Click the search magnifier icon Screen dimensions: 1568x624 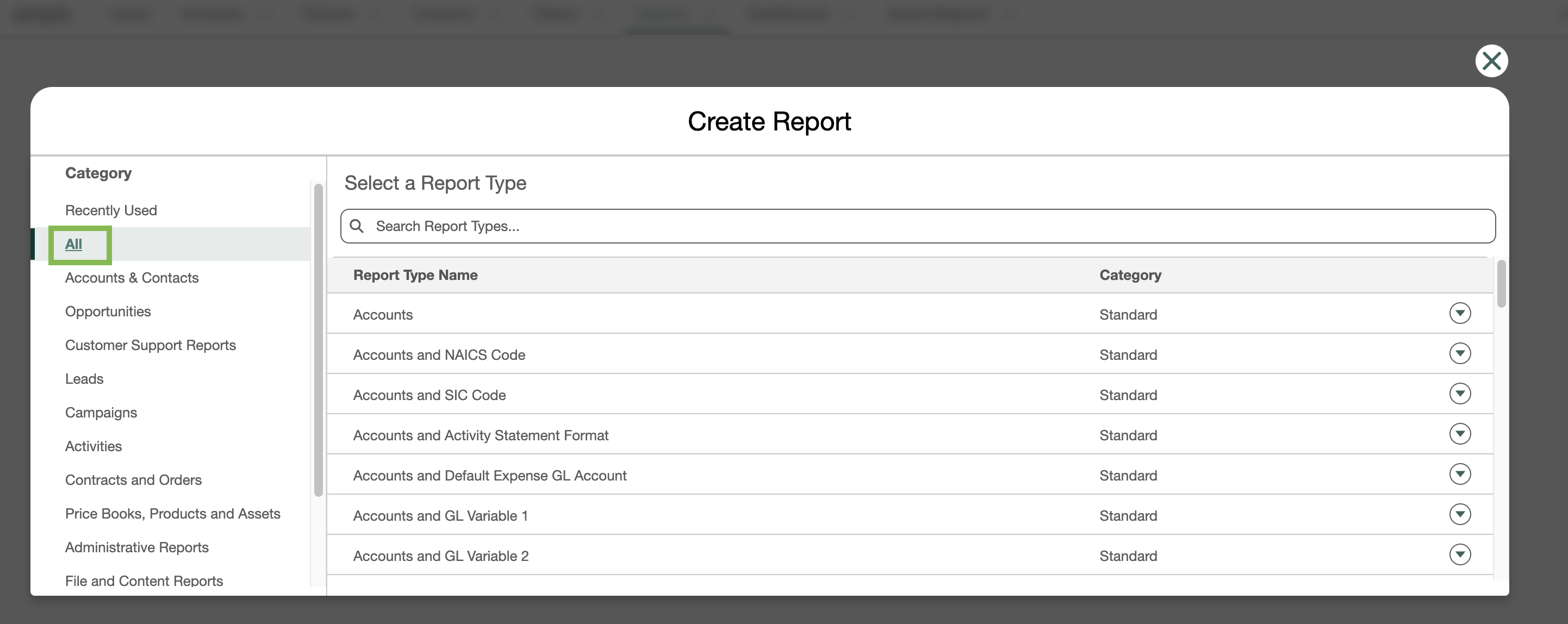(x=357, y=227)
